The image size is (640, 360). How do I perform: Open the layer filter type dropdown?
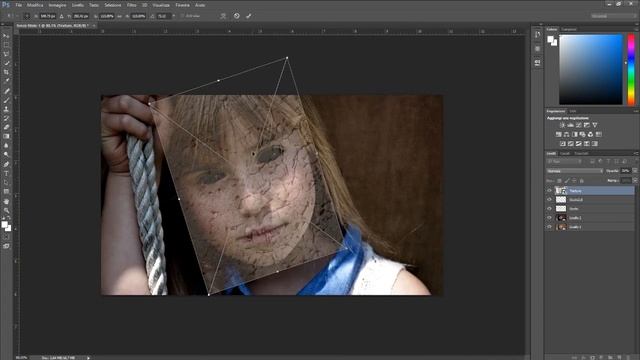(564, 162)
